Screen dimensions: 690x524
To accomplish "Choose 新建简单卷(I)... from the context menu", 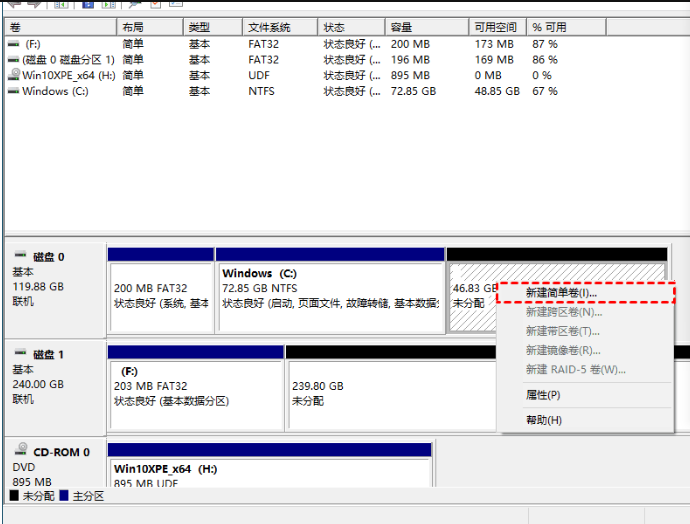I will point(585,293).
